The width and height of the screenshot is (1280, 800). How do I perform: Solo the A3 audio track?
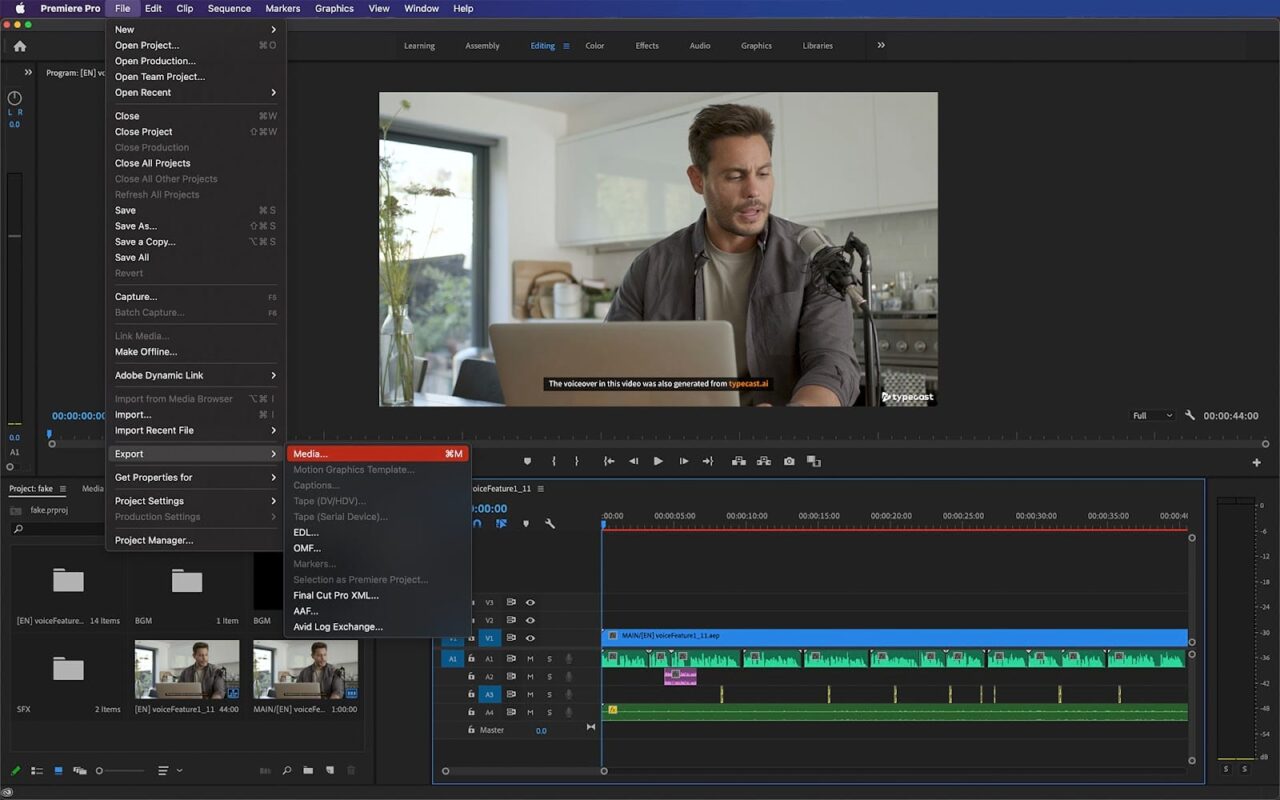[549, 694]
